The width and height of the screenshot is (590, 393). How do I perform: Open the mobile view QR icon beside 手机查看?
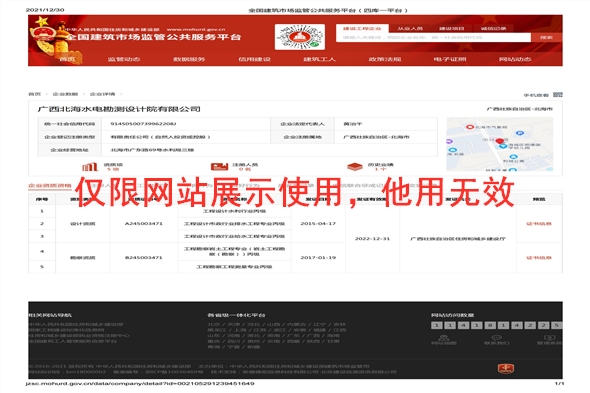(558, 94)
